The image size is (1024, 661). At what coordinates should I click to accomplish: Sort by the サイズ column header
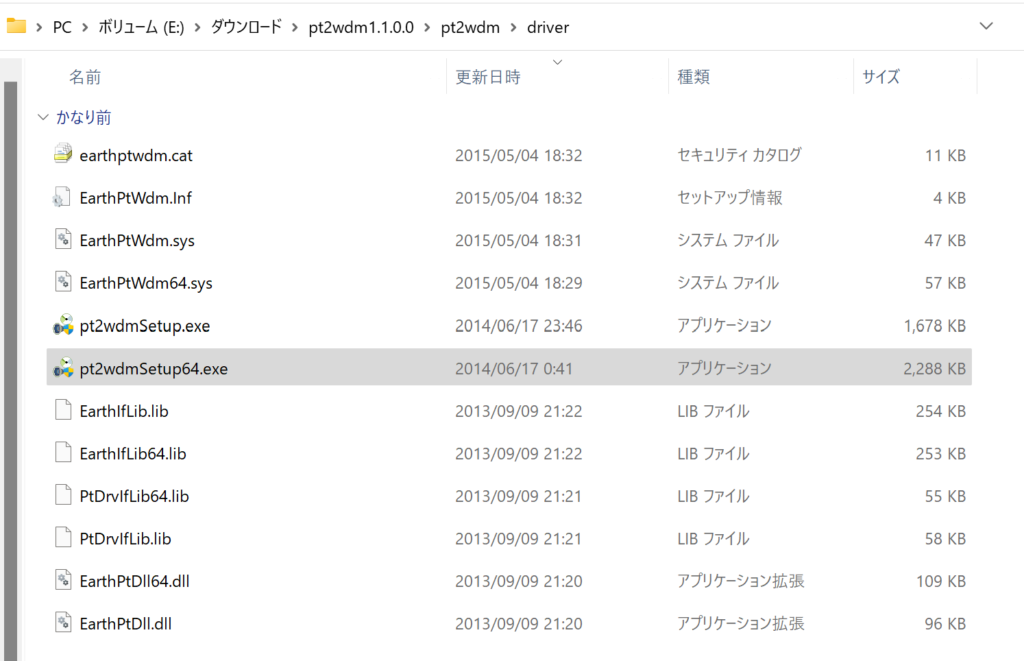pos(881,77)
